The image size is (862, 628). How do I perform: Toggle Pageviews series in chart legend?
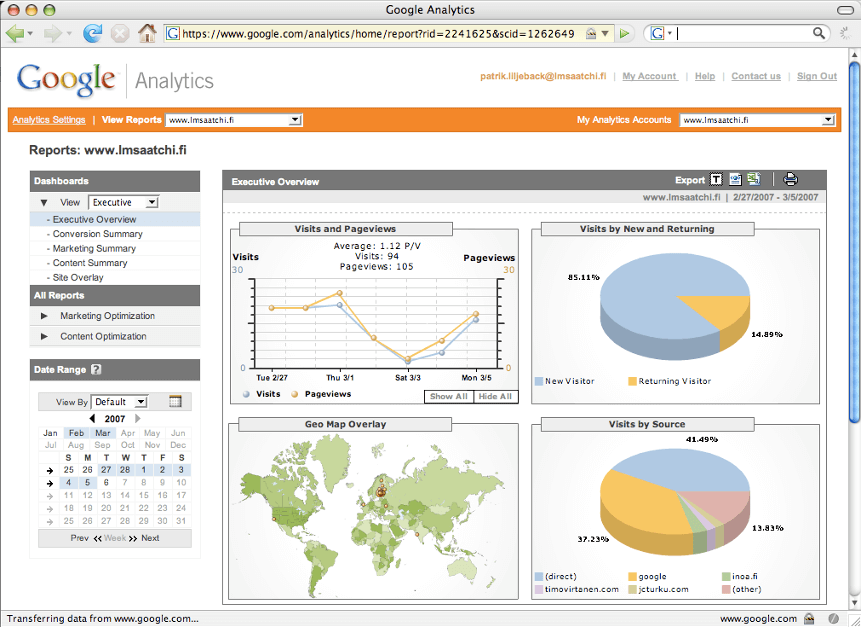click(x=321, y=394)
